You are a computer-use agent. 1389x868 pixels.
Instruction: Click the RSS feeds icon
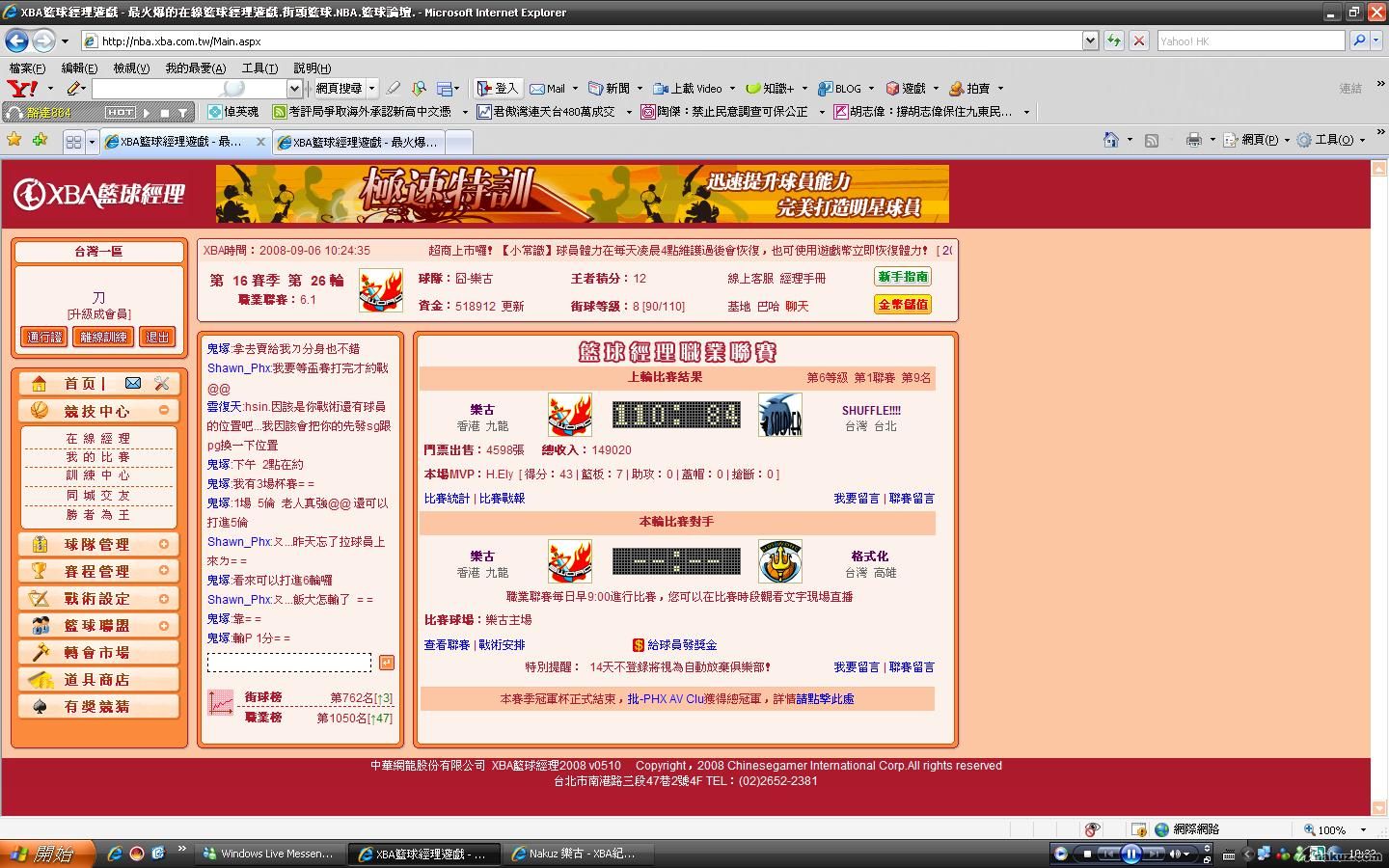click(1152, 140)
